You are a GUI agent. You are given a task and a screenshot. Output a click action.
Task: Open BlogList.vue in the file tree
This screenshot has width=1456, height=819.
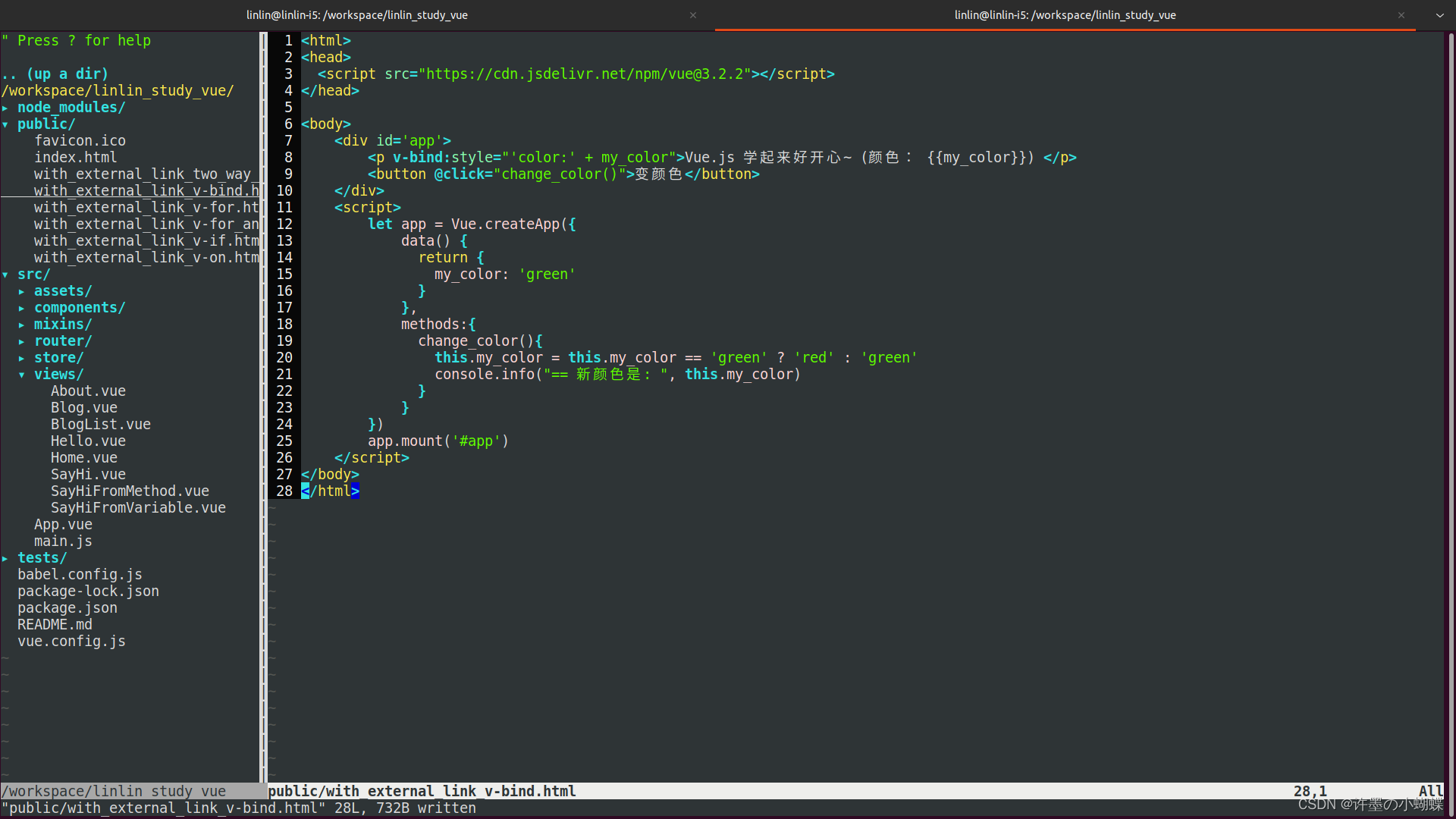tap(100, 425)
